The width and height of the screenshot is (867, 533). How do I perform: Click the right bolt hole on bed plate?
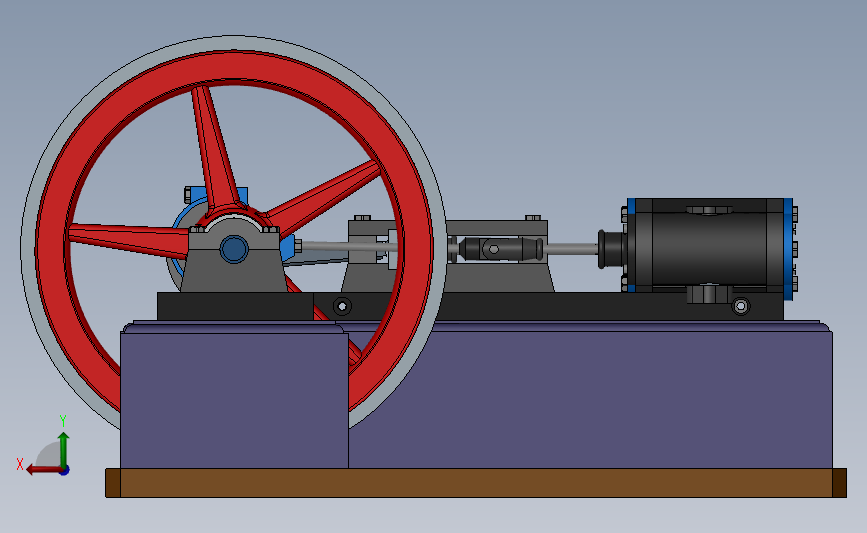741,306
